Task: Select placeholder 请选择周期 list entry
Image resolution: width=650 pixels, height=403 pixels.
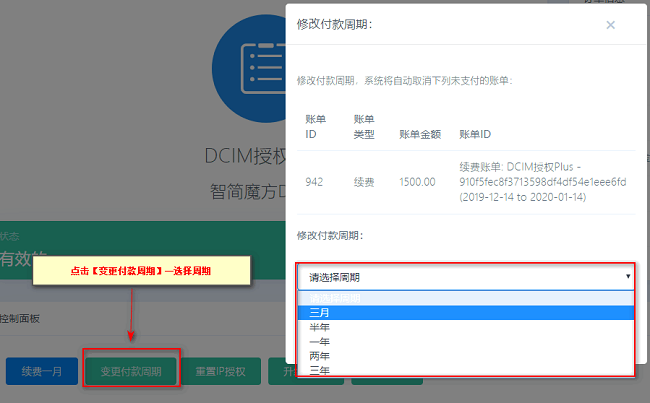Action: tap(466, 299)
